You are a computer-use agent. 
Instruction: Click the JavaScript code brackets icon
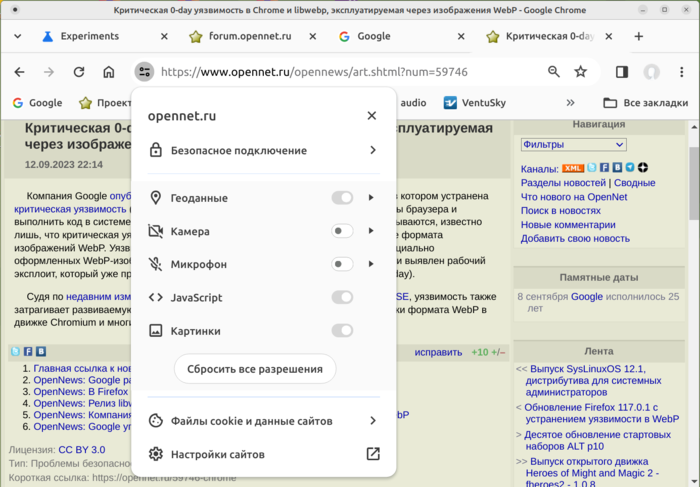[x=155, y=297]
